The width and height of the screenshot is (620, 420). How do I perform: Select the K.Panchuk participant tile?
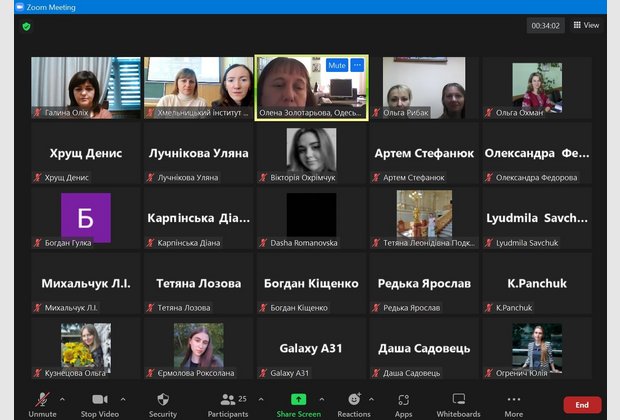click(537, 283)
